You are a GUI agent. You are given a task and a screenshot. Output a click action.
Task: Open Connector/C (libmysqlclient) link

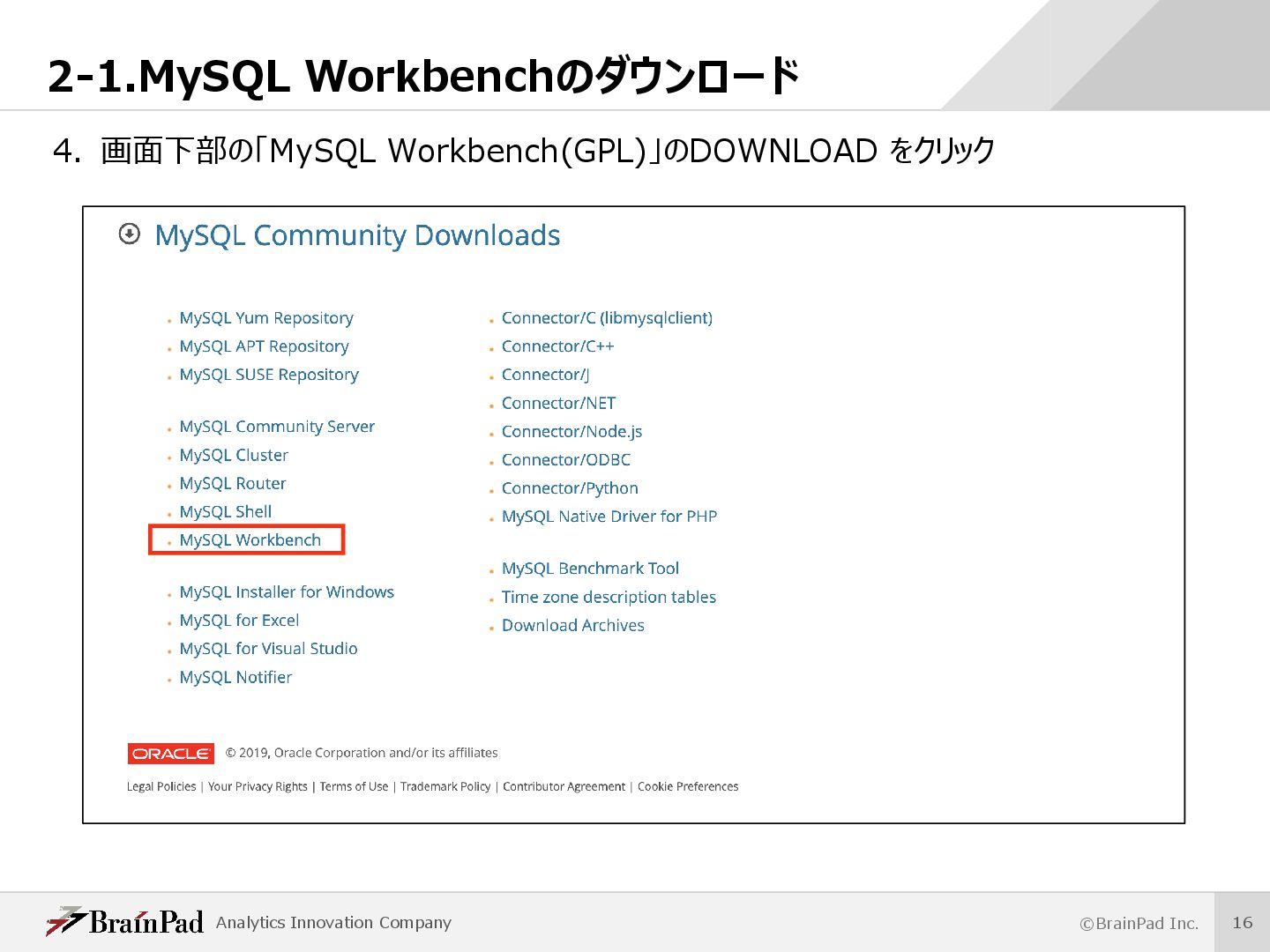[607, 318]
